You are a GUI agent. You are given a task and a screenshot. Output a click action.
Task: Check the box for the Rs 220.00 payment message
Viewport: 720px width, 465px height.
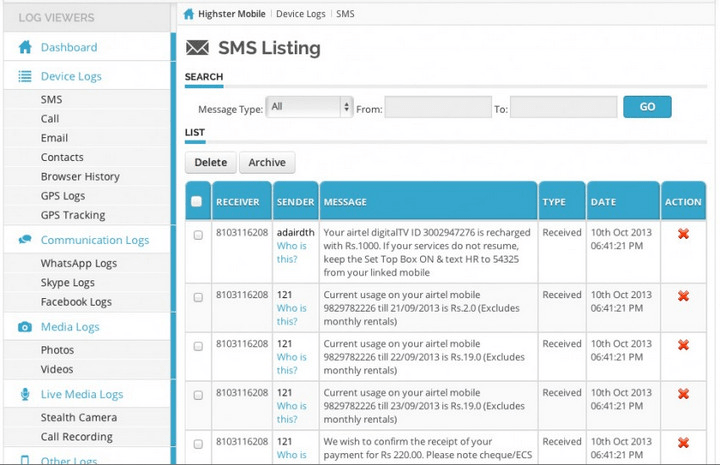[198, 444]
